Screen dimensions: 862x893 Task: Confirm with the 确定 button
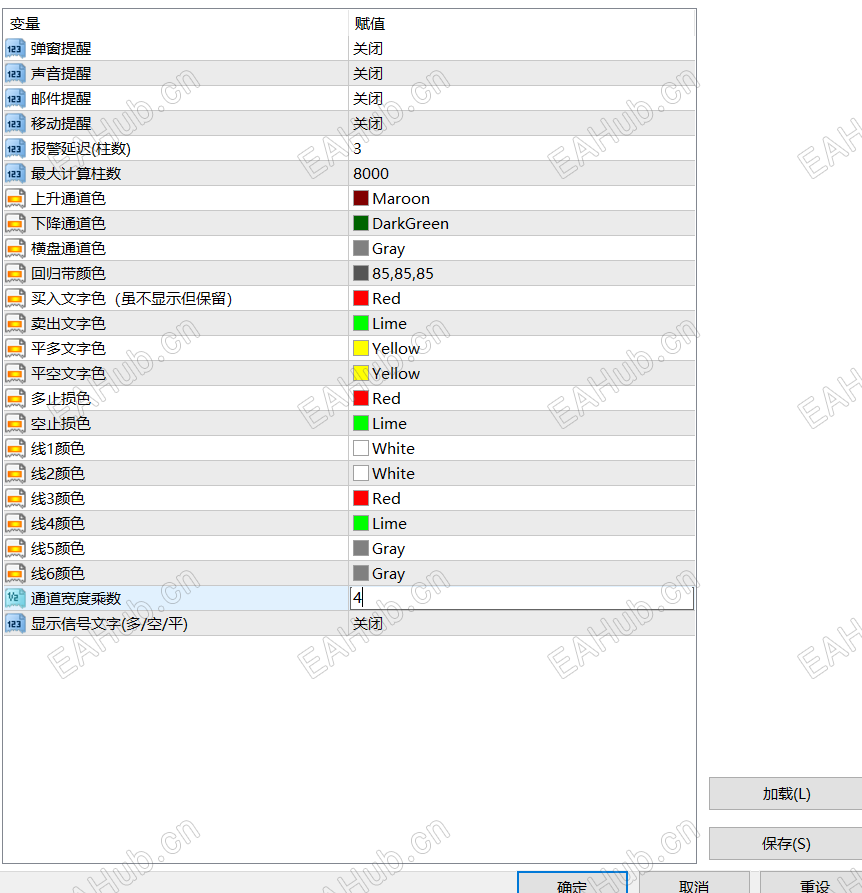pyautogui.click(x=572, y=883)
